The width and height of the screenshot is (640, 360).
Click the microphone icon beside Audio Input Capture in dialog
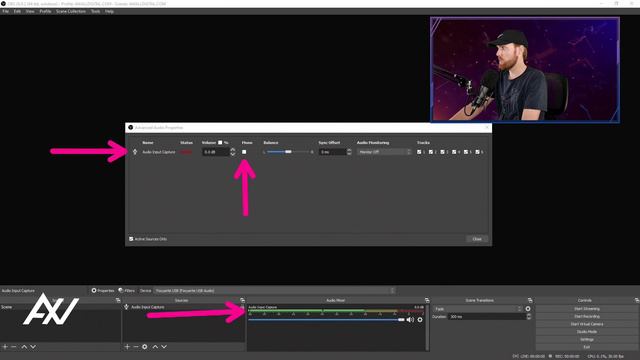coord(135,152)
